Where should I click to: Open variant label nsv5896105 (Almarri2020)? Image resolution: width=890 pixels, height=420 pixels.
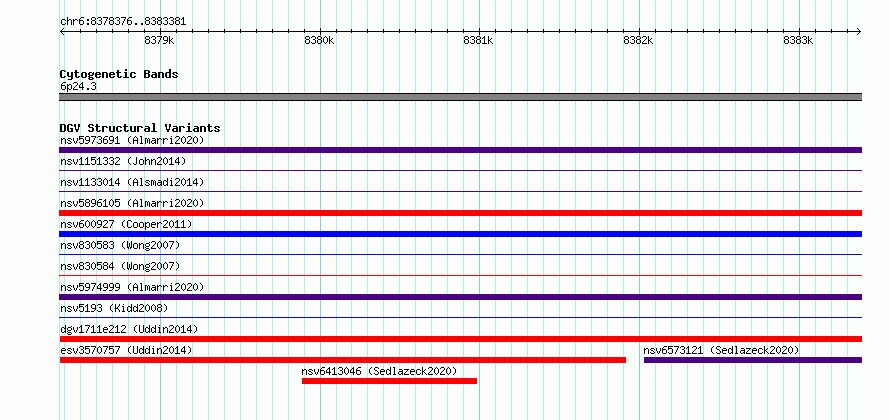point(132,203)
